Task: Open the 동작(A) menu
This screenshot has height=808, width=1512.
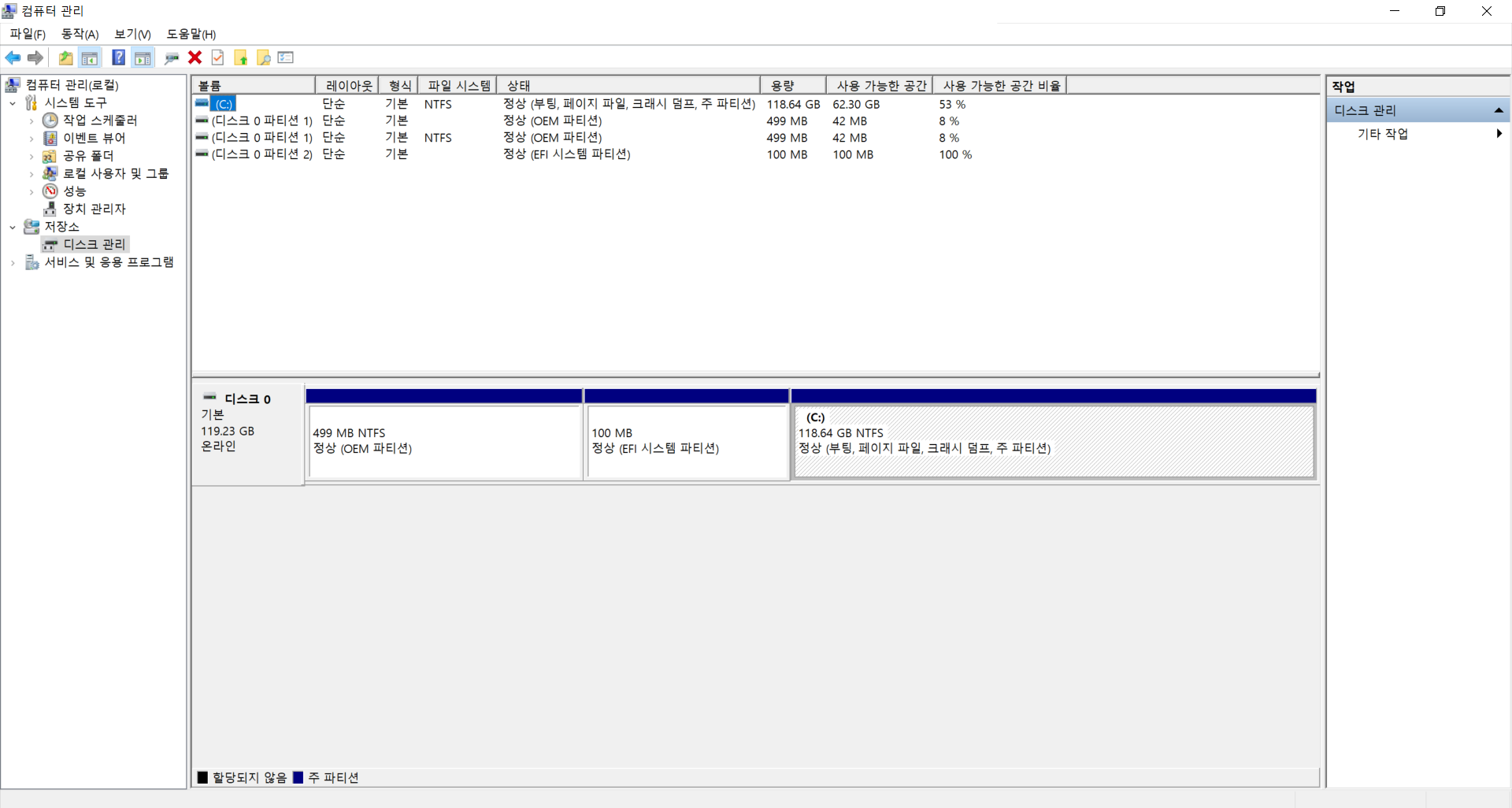Action: (x=80, y=34)
